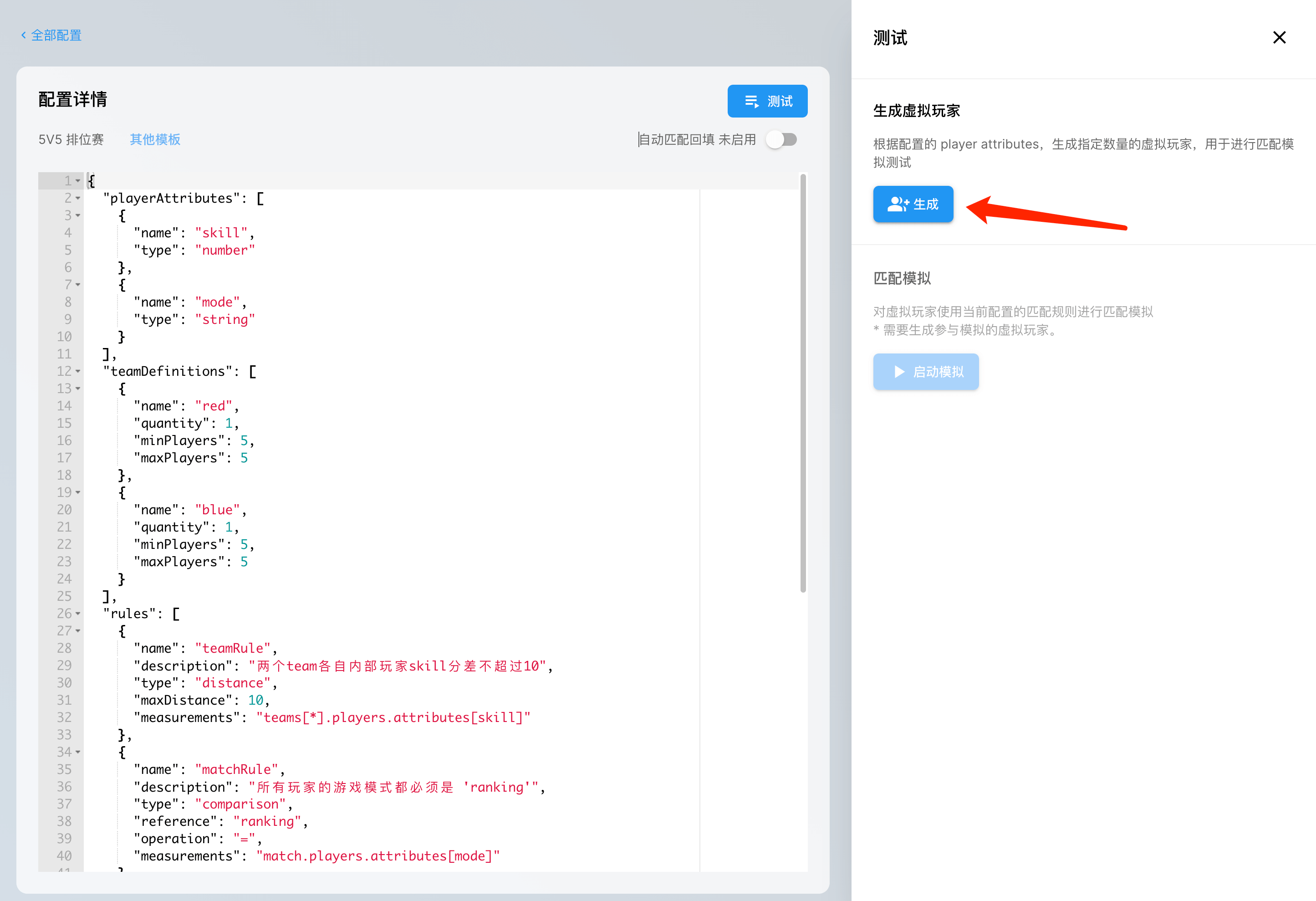Toggle the 自动匹配回填 switch
This screenshot has width=1316, height=901.
[781, 139]
